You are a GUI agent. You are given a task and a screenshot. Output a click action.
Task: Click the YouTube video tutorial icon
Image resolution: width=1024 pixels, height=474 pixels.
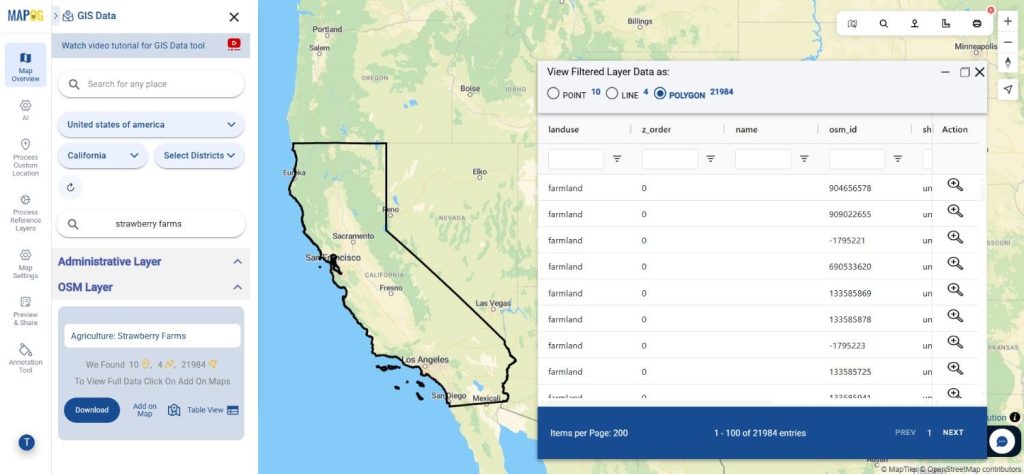point(234,44)
